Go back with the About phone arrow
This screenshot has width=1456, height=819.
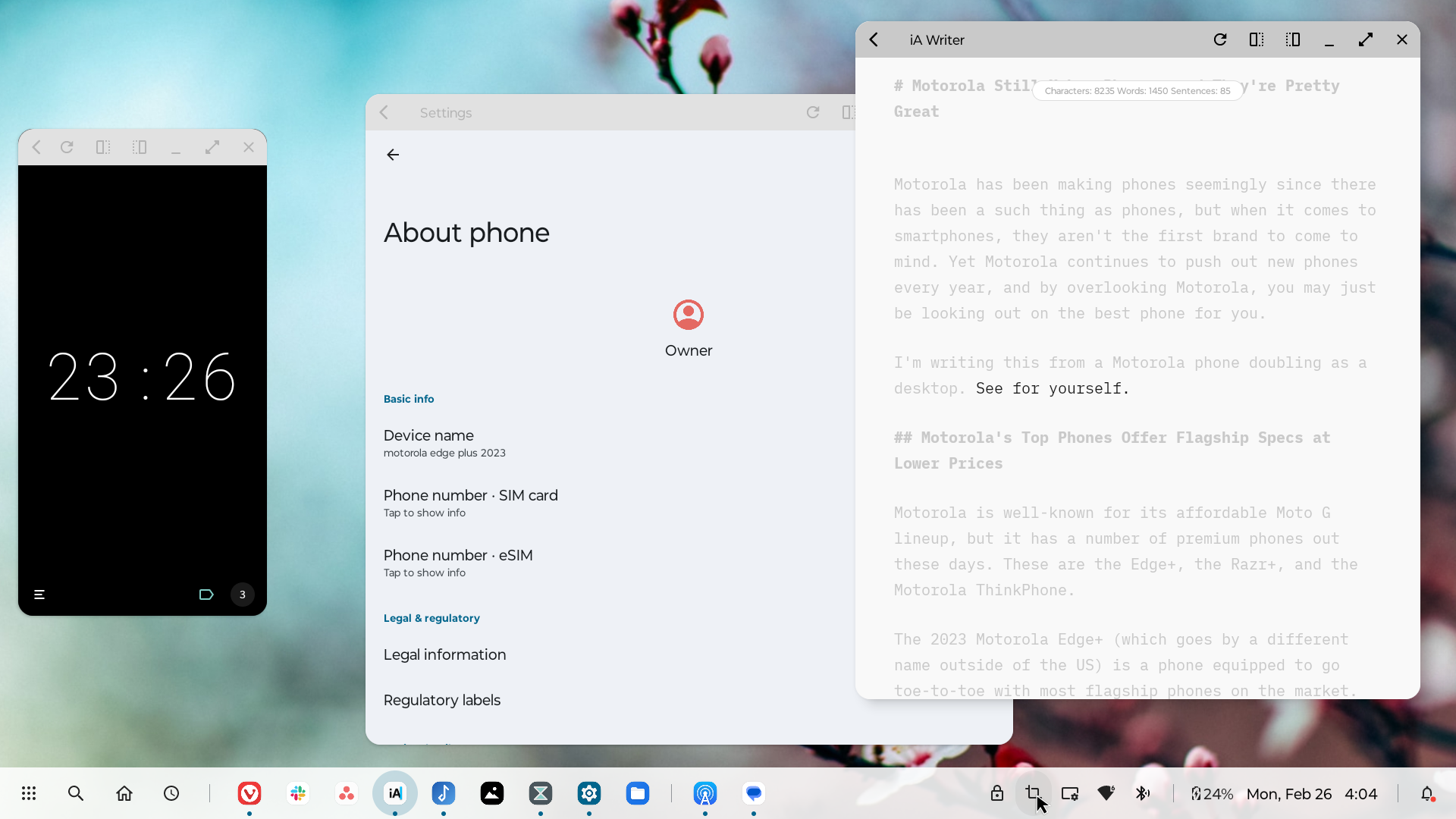pos(393,155)
